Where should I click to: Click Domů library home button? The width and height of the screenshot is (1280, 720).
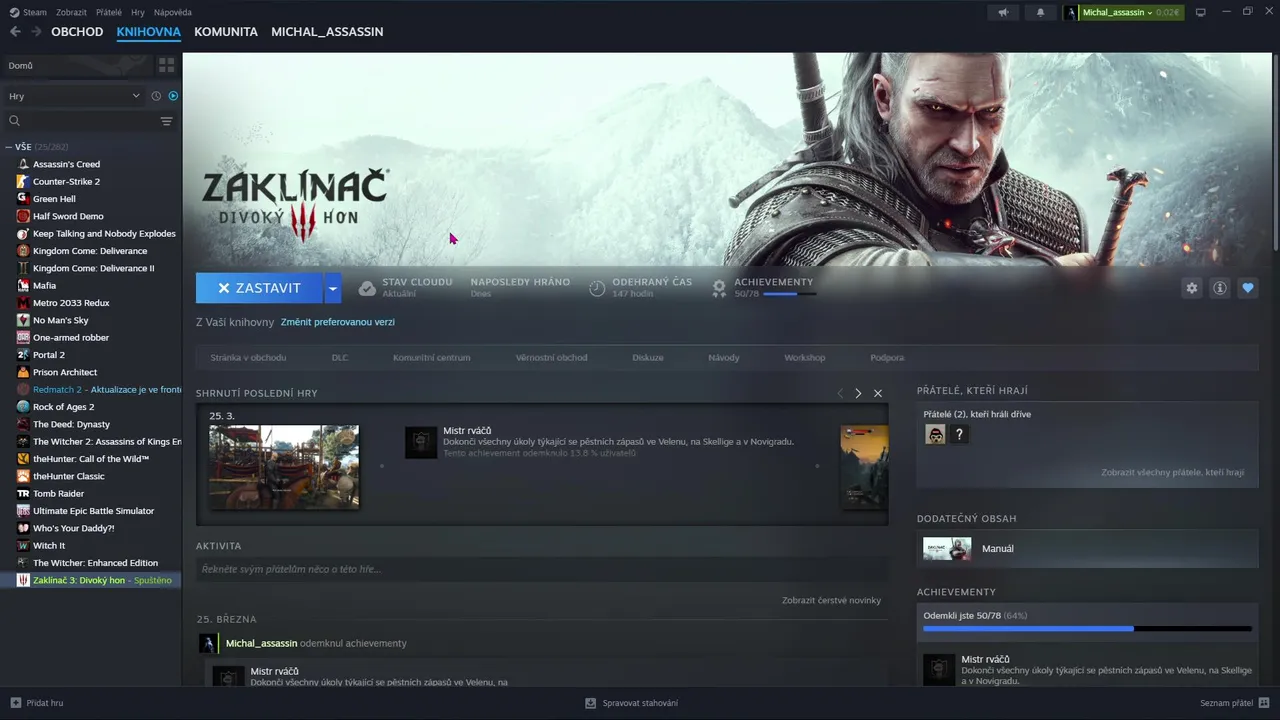(78, 65)
